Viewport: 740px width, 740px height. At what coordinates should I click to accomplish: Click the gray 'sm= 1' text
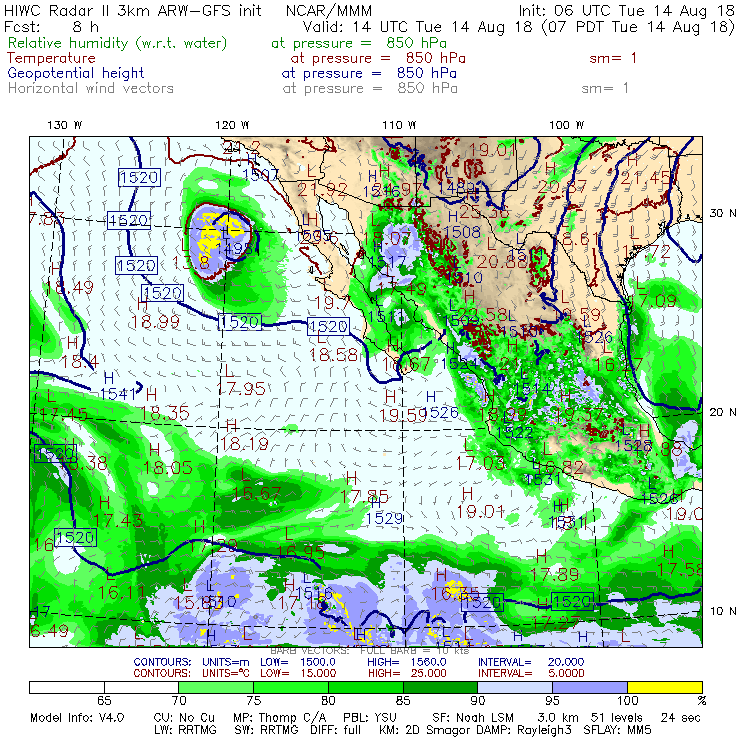pyautogui.click(x=605, y=88)
